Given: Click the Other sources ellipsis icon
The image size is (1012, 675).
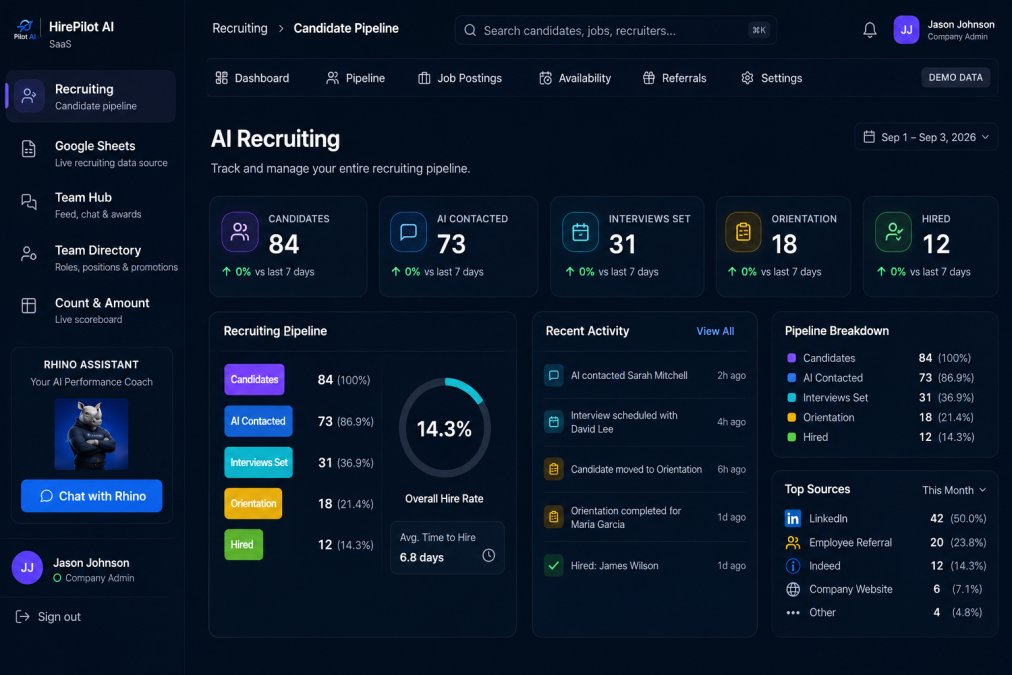Looking at the screenshot, I should 793,612.
